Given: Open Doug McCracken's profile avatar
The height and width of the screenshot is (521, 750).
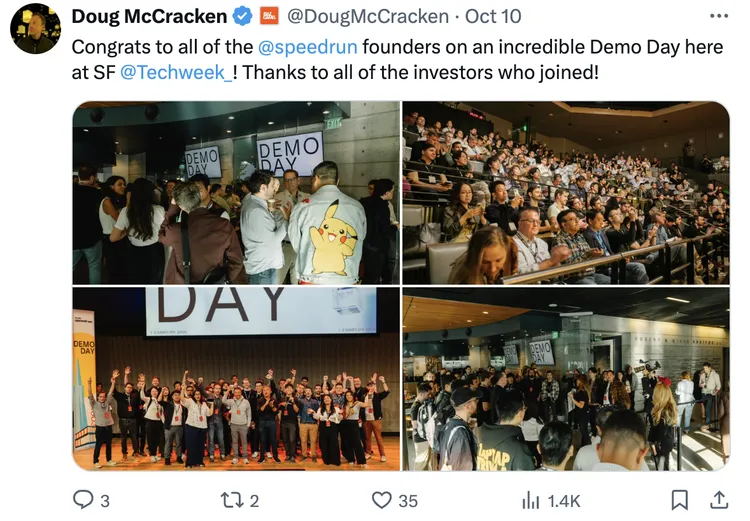Looking at the screenshot, I should pyautogui.click(x=35, y=29).
